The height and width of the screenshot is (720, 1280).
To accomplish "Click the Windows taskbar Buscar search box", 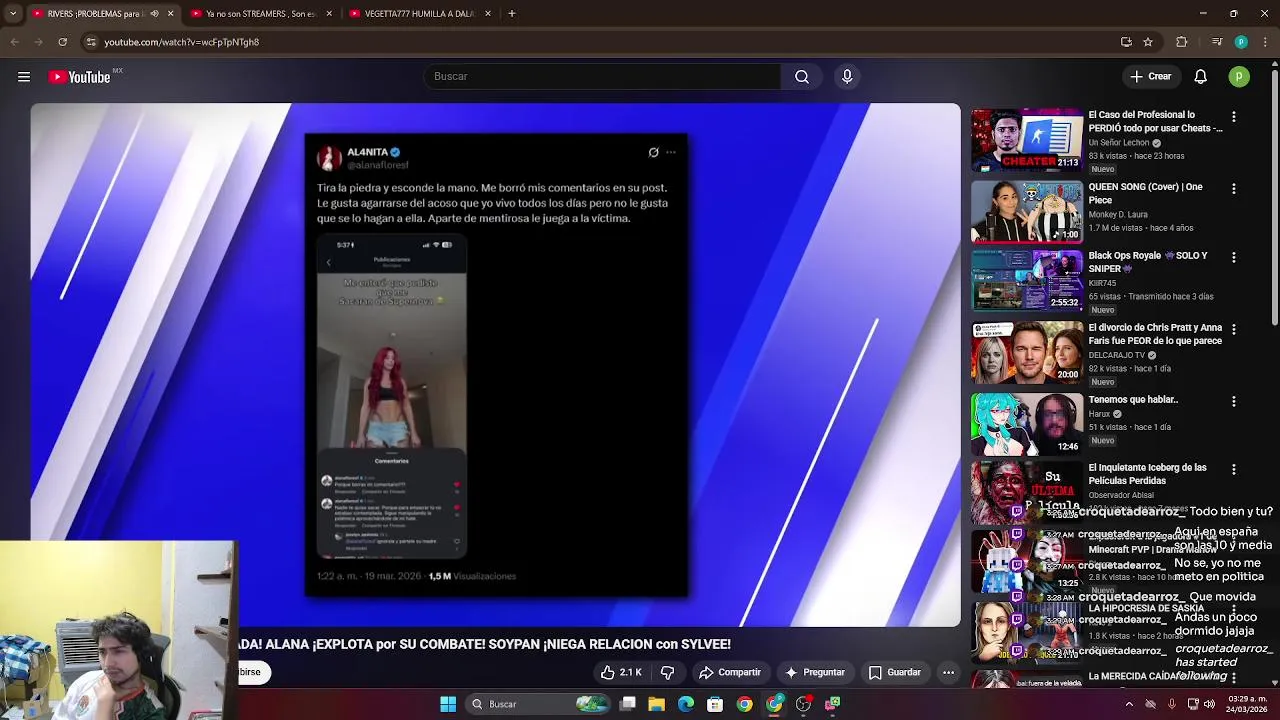I will click(540, 704).
